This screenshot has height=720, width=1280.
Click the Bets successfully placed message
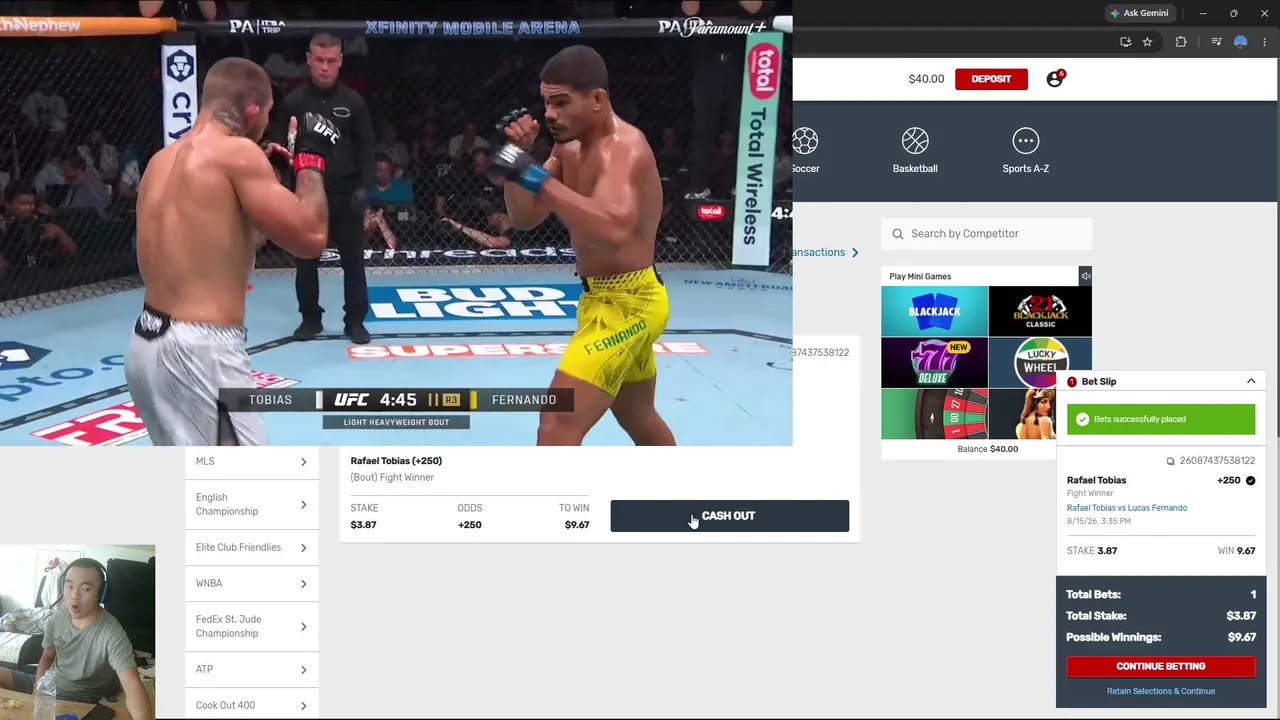click(1140, 419)
